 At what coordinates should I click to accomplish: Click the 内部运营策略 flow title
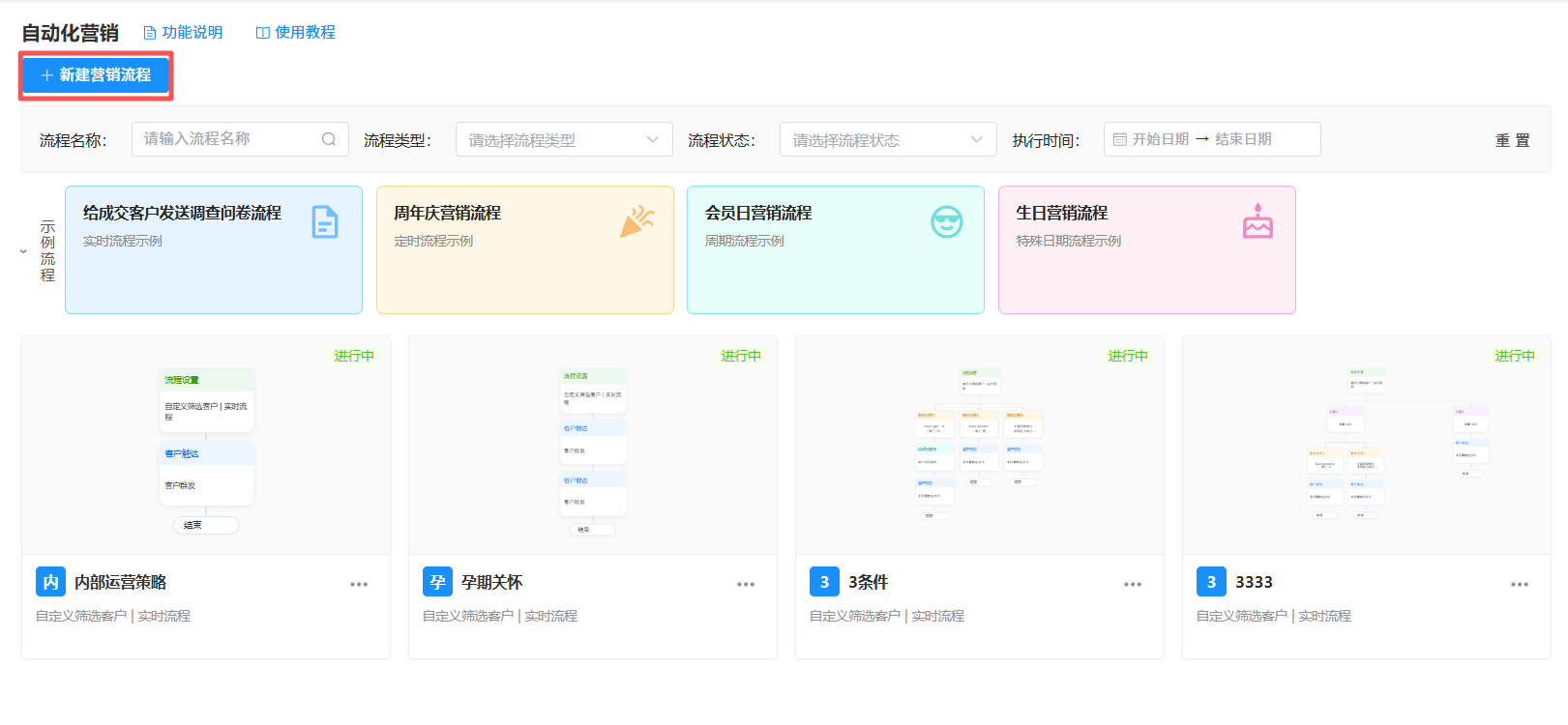click(121, 582)
